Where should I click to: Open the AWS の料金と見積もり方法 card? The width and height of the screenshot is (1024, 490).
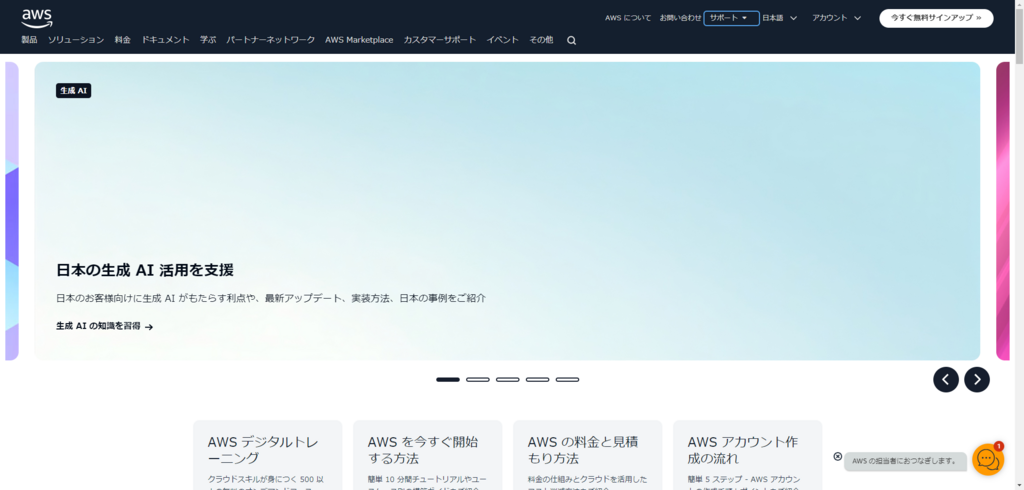pos(588,455)
